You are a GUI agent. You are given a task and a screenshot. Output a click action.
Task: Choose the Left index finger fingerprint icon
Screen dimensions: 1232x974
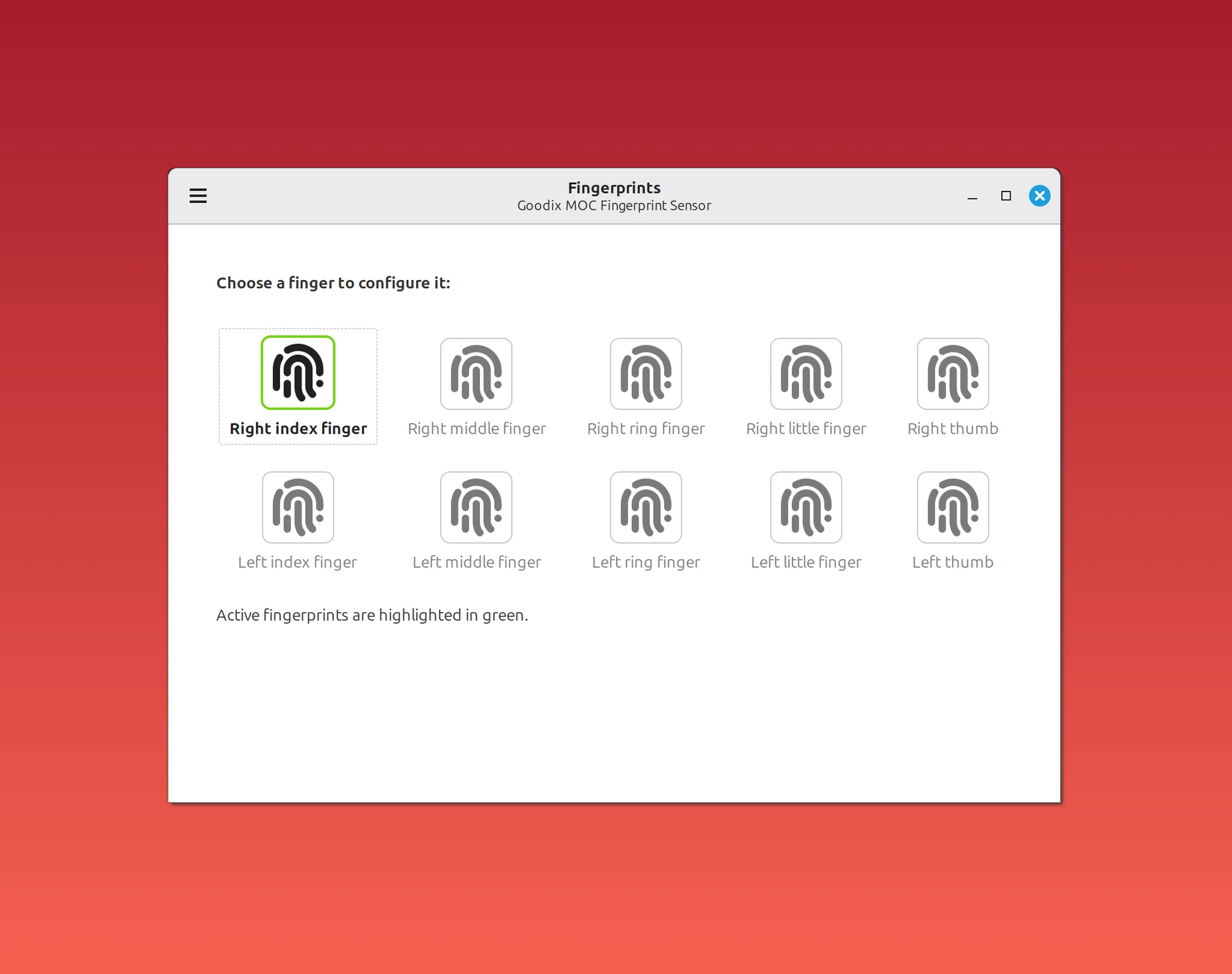tap(298, 507)
